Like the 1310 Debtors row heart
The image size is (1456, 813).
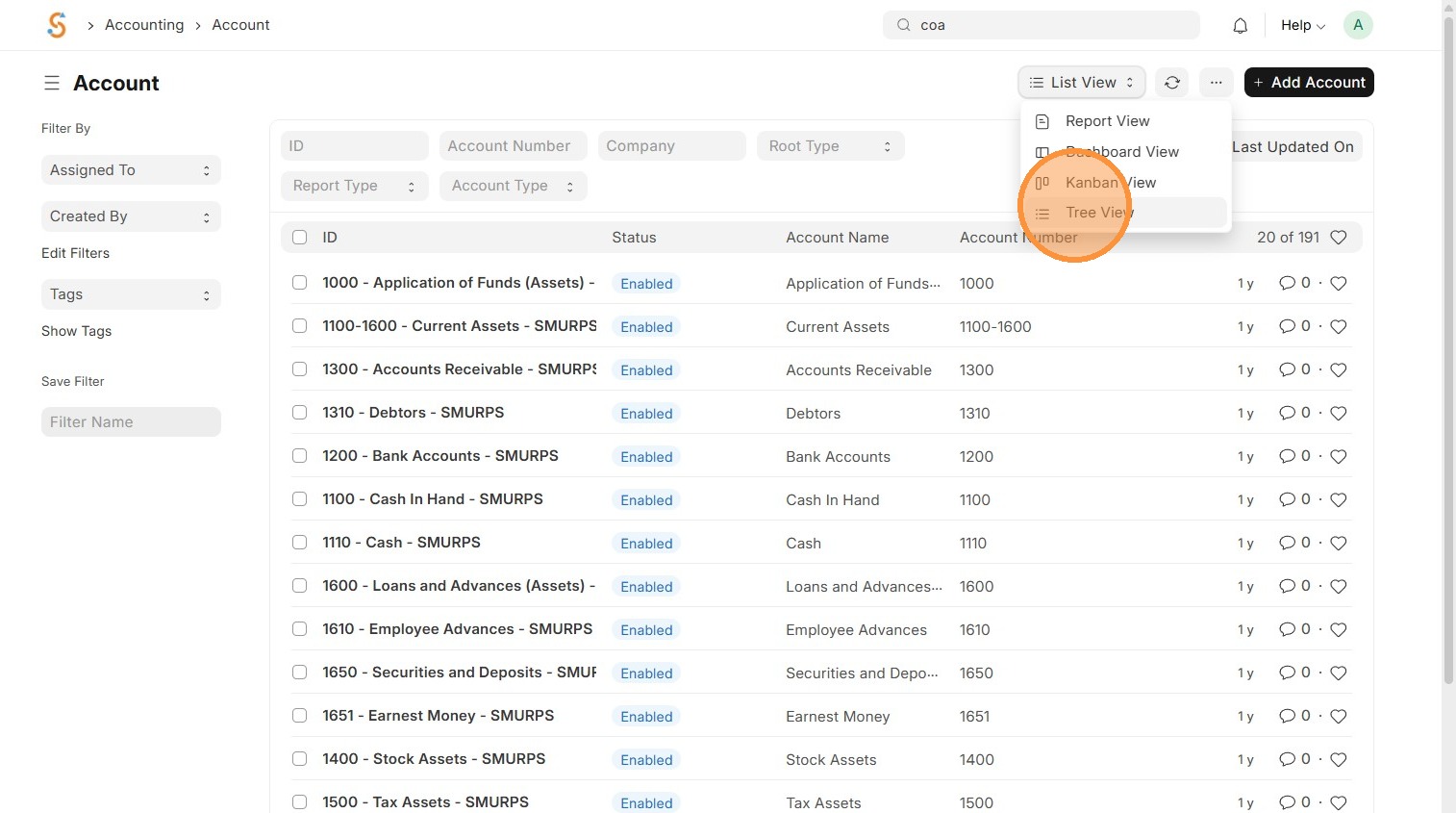coord(1338,414)
